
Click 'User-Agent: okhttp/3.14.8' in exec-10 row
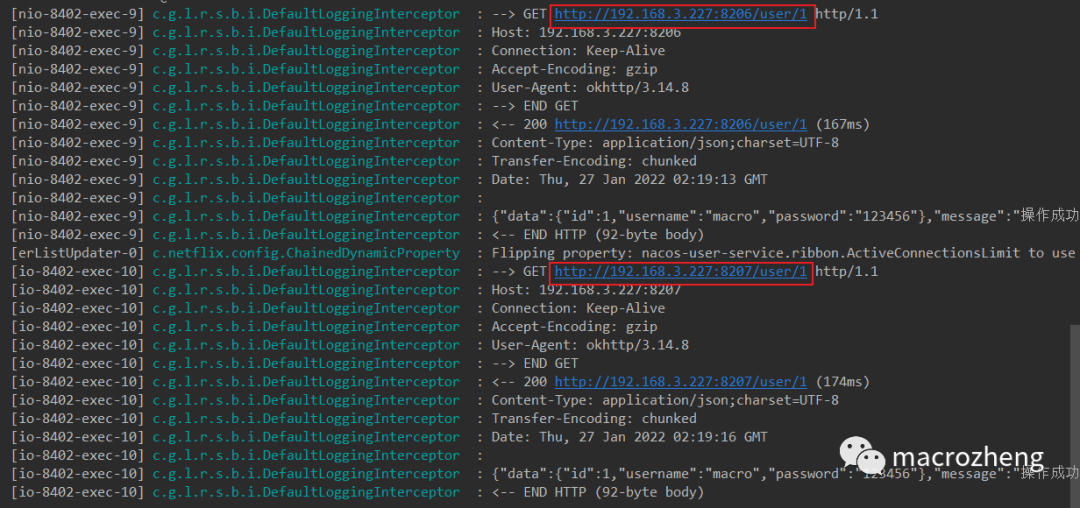[x=590, y=345]
